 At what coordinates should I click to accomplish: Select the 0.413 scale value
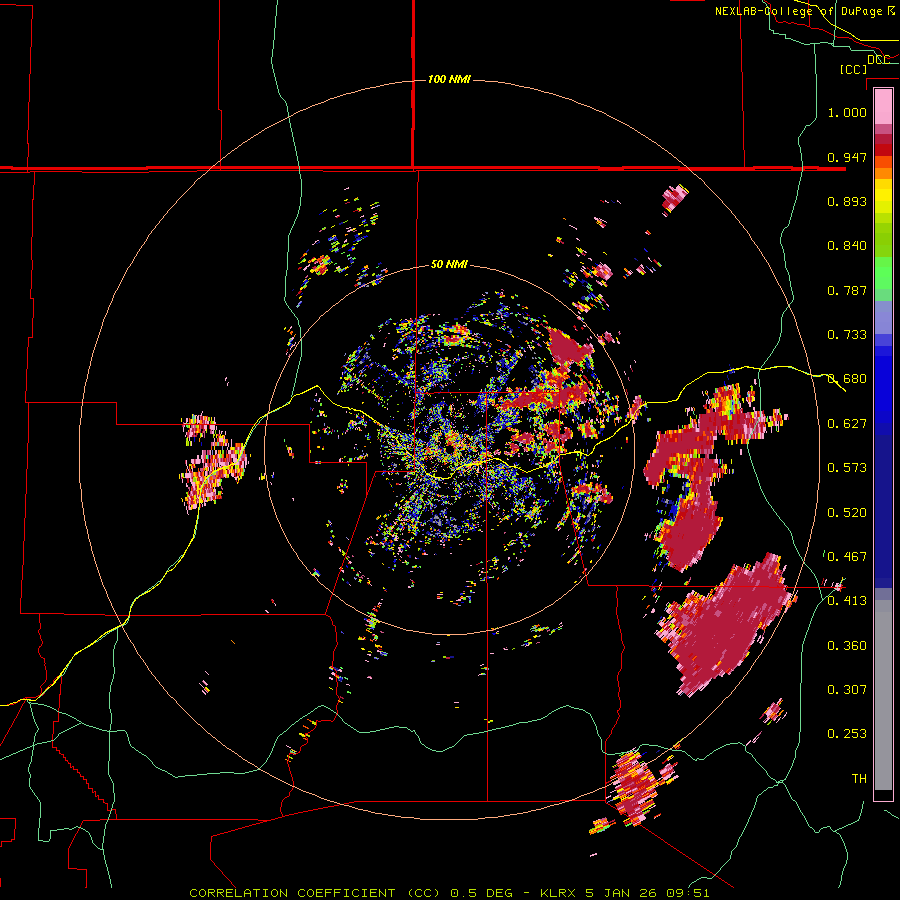click(x=847, y=600)
